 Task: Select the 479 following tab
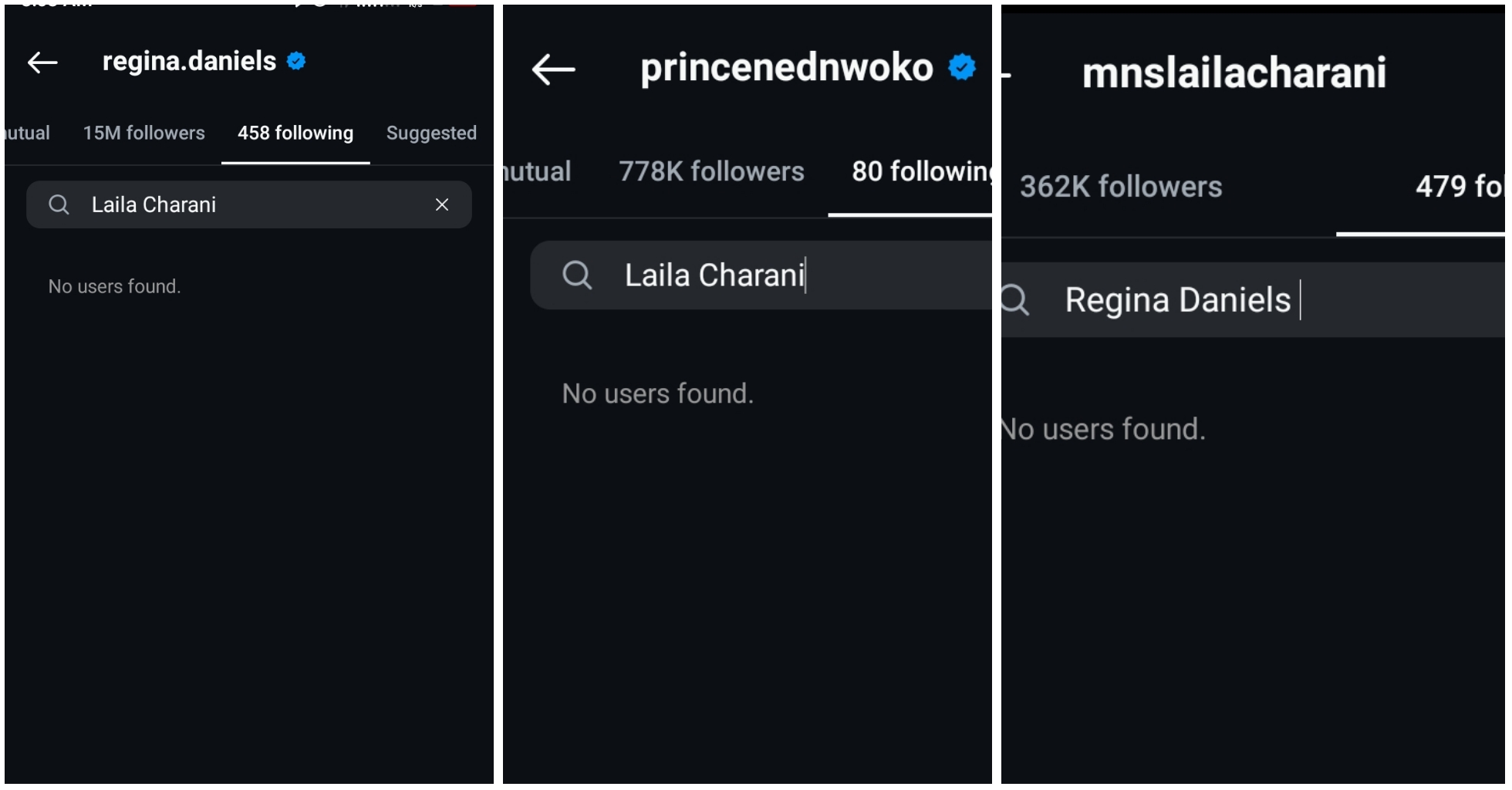pyautogui.click(x=1458, y=187)
